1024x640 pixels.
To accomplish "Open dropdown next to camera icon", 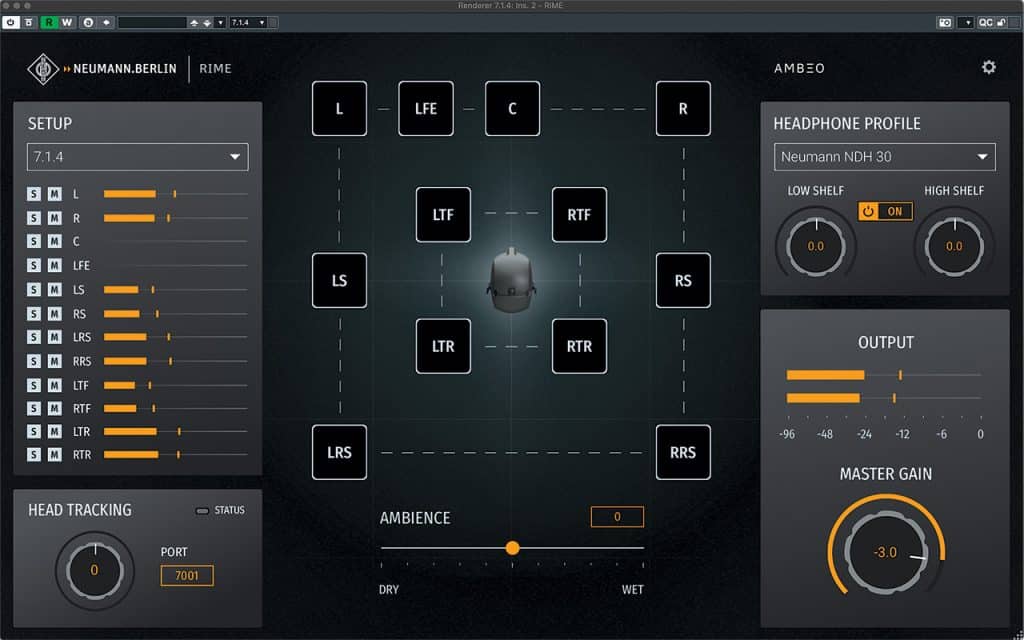I will coord(965,23).
